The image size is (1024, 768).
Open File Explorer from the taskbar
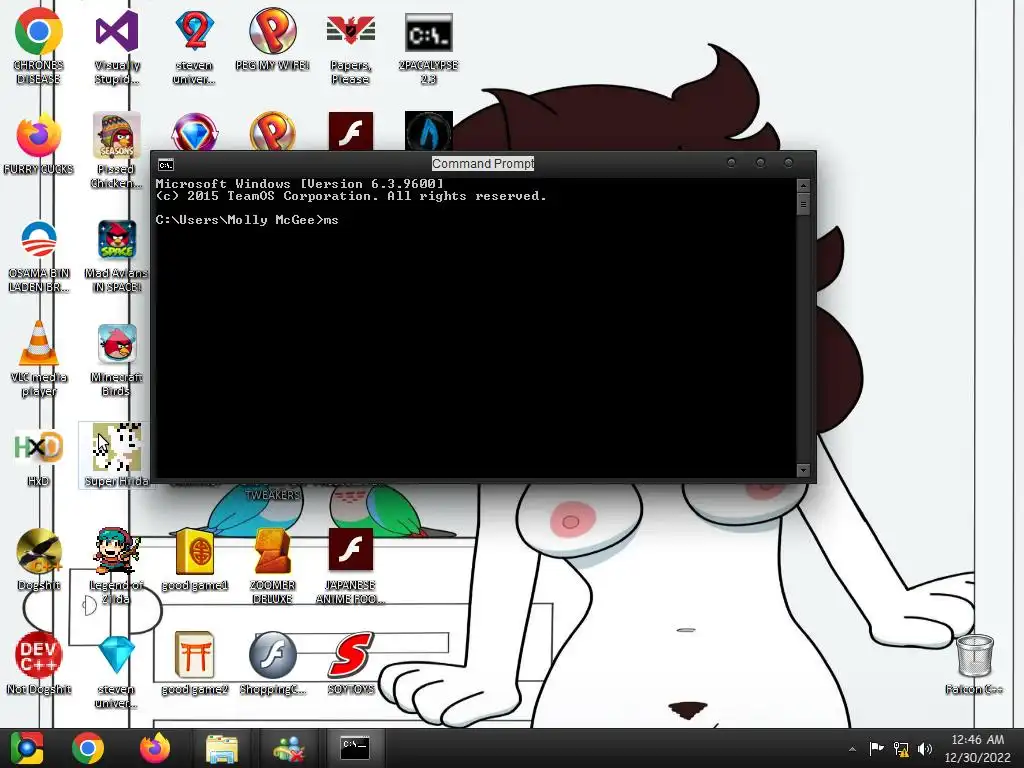tap(222, 748)
